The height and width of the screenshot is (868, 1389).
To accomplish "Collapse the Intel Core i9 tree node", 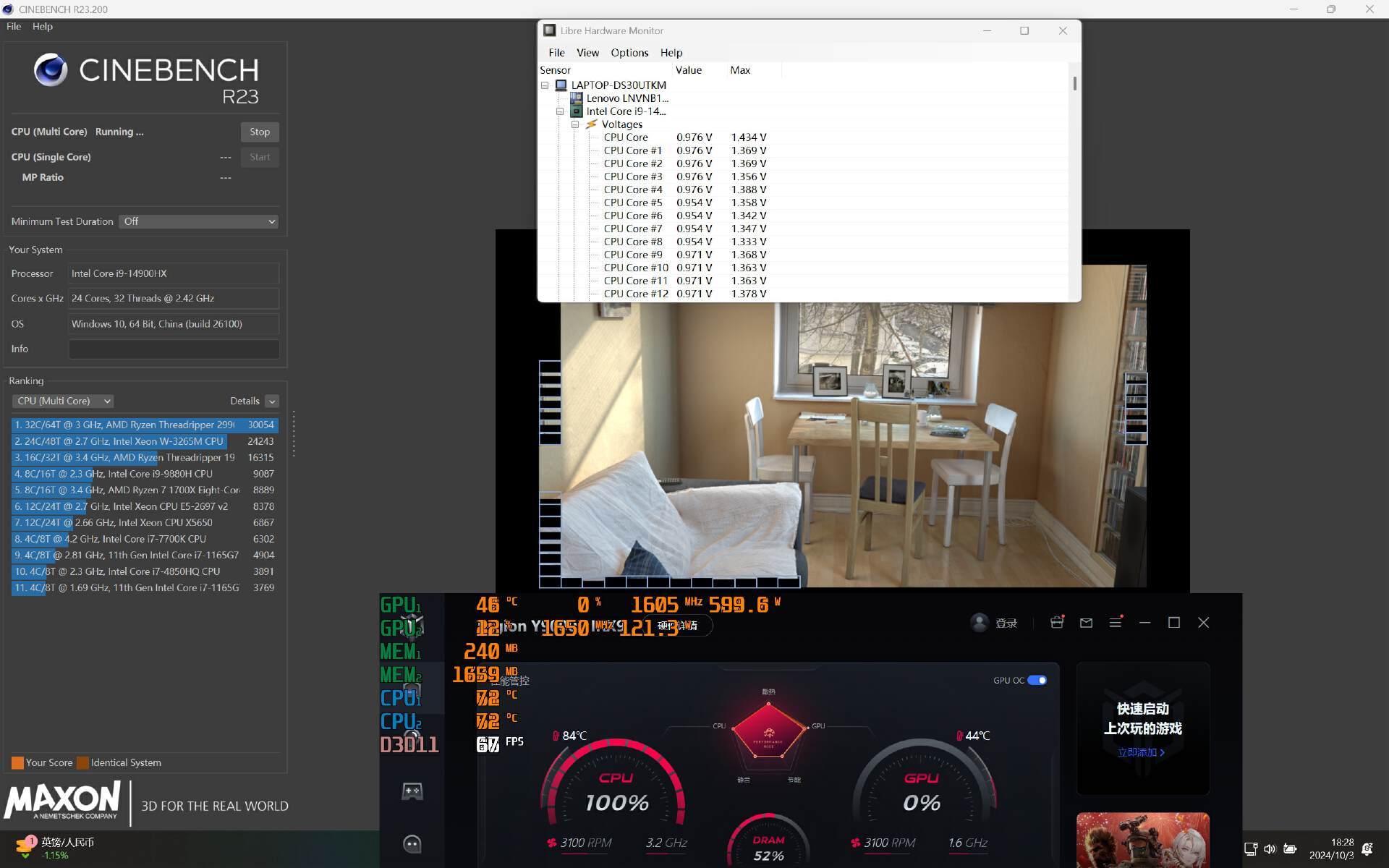I will (560, 111).
